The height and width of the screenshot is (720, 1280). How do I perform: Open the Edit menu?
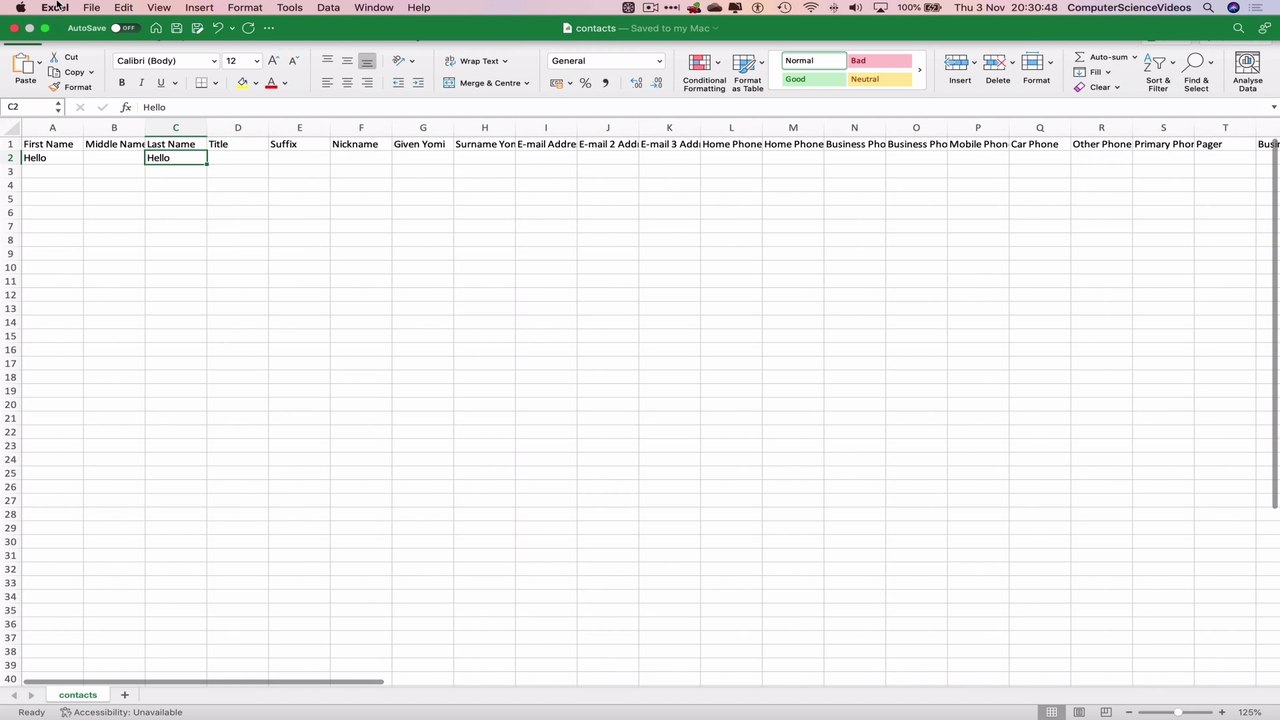coord(123,7)
